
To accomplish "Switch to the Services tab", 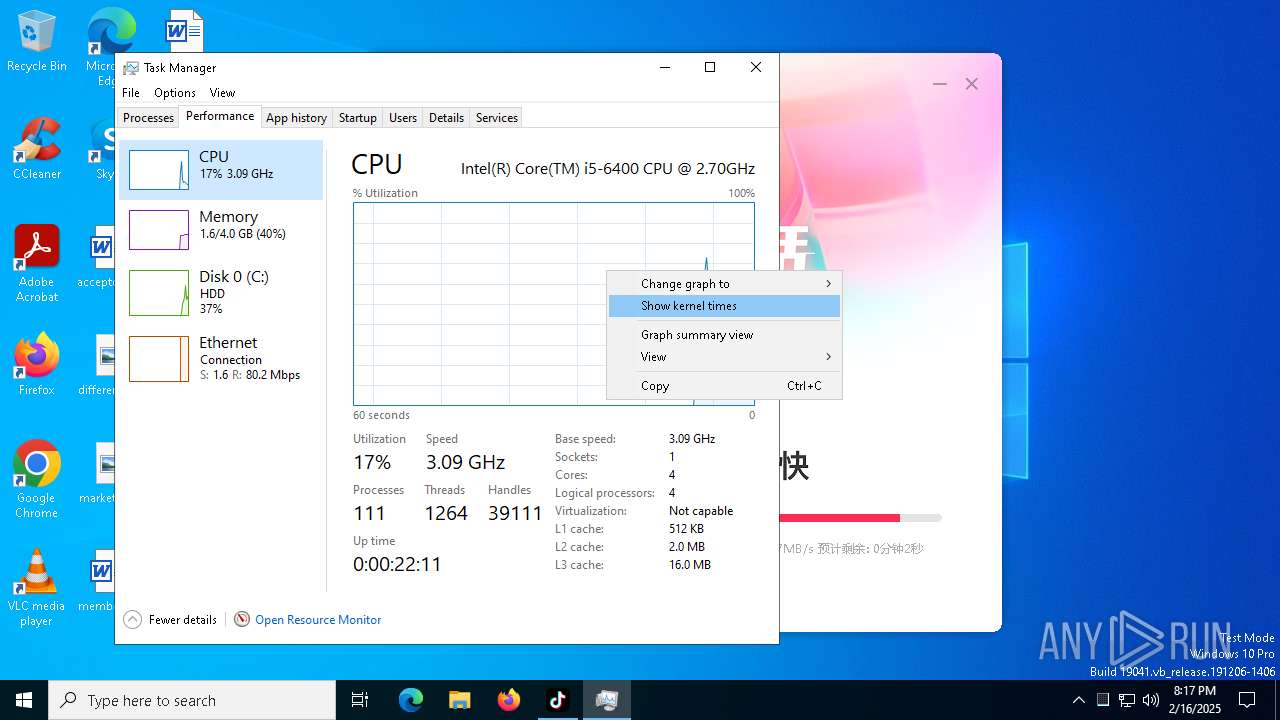I will [497, 118].
